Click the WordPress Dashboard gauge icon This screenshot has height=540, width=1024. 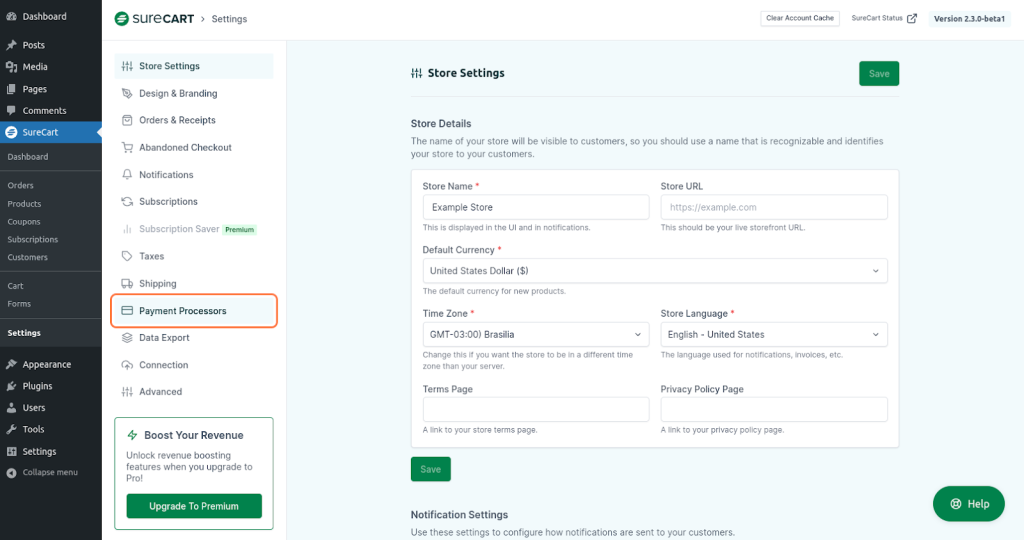[11, 16]
